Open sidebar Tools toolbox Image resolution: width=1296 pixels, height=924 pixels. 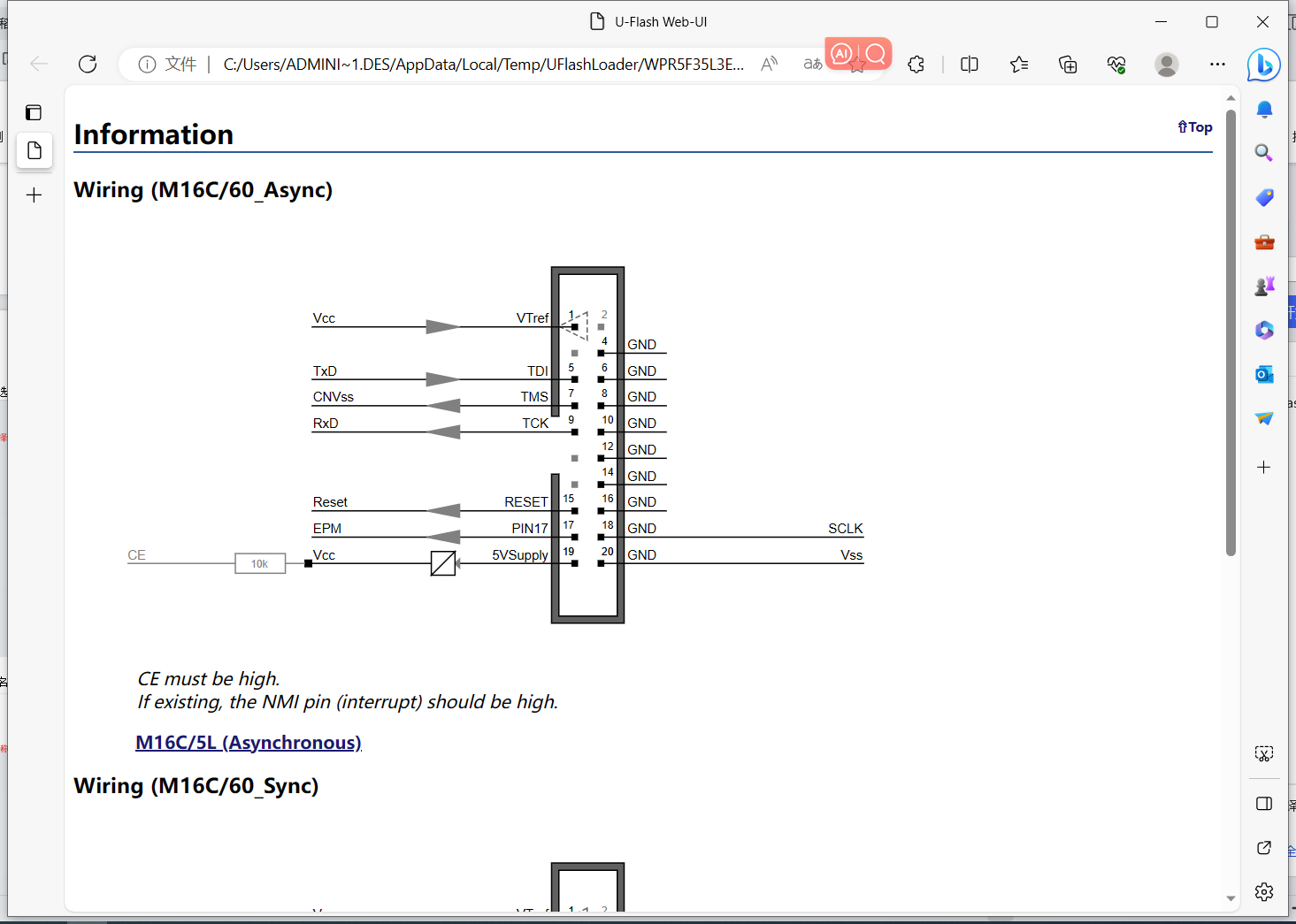1264,242
